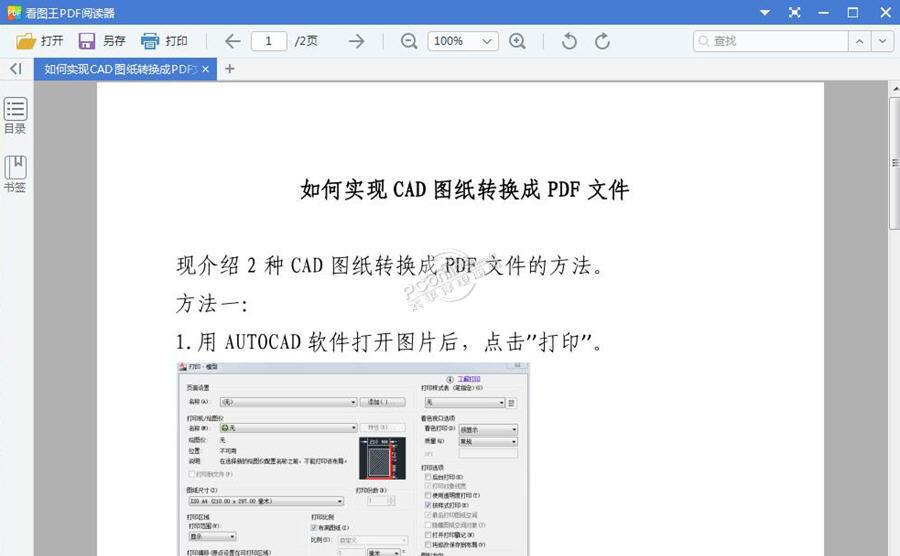This screenshot has width=900, height=556.
Task: Open a PDF file with 打开
Action: click(x=39, y=41)
